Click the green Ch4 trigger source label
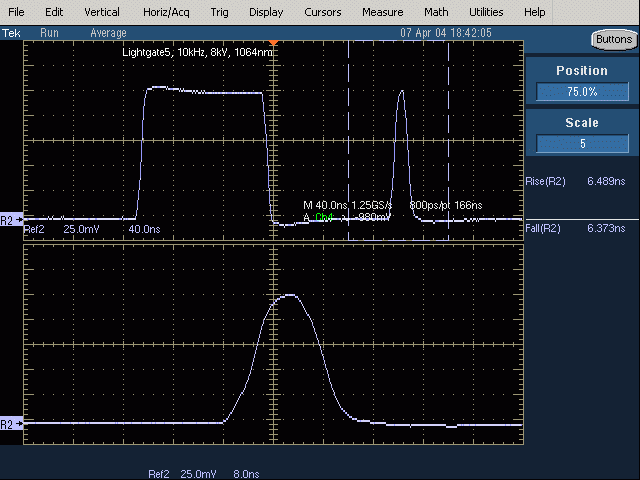 point(324,217)
